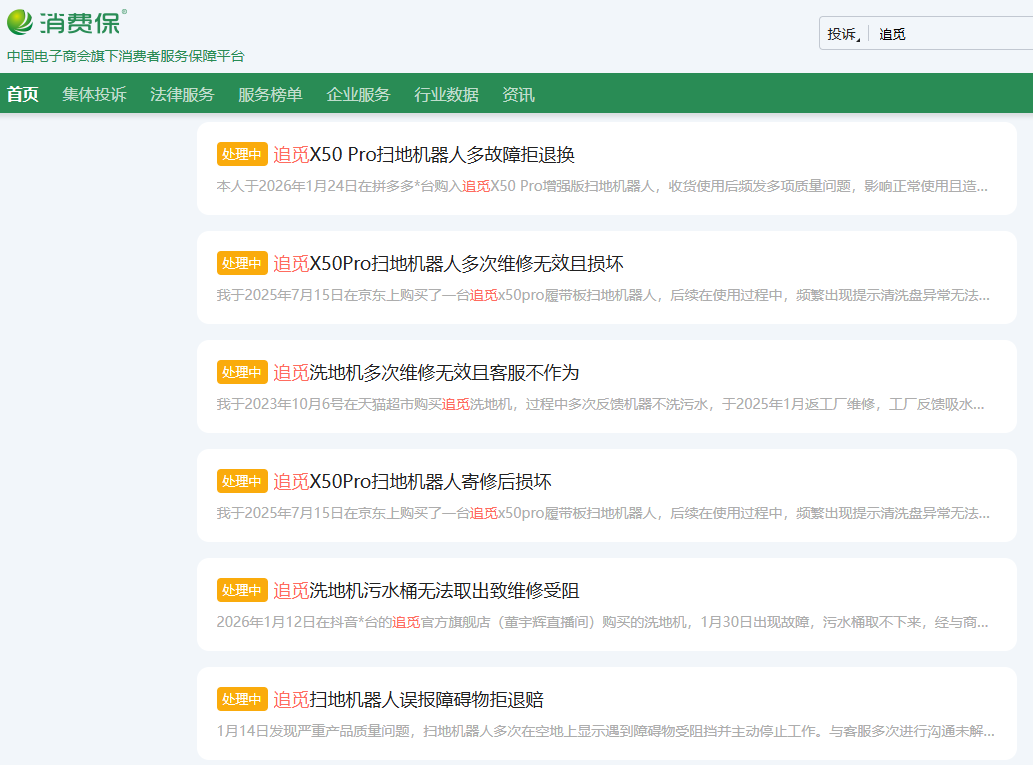Navigate to 企业服务 page
Viewport: 1033px width, 765px height.
point(358,95)
